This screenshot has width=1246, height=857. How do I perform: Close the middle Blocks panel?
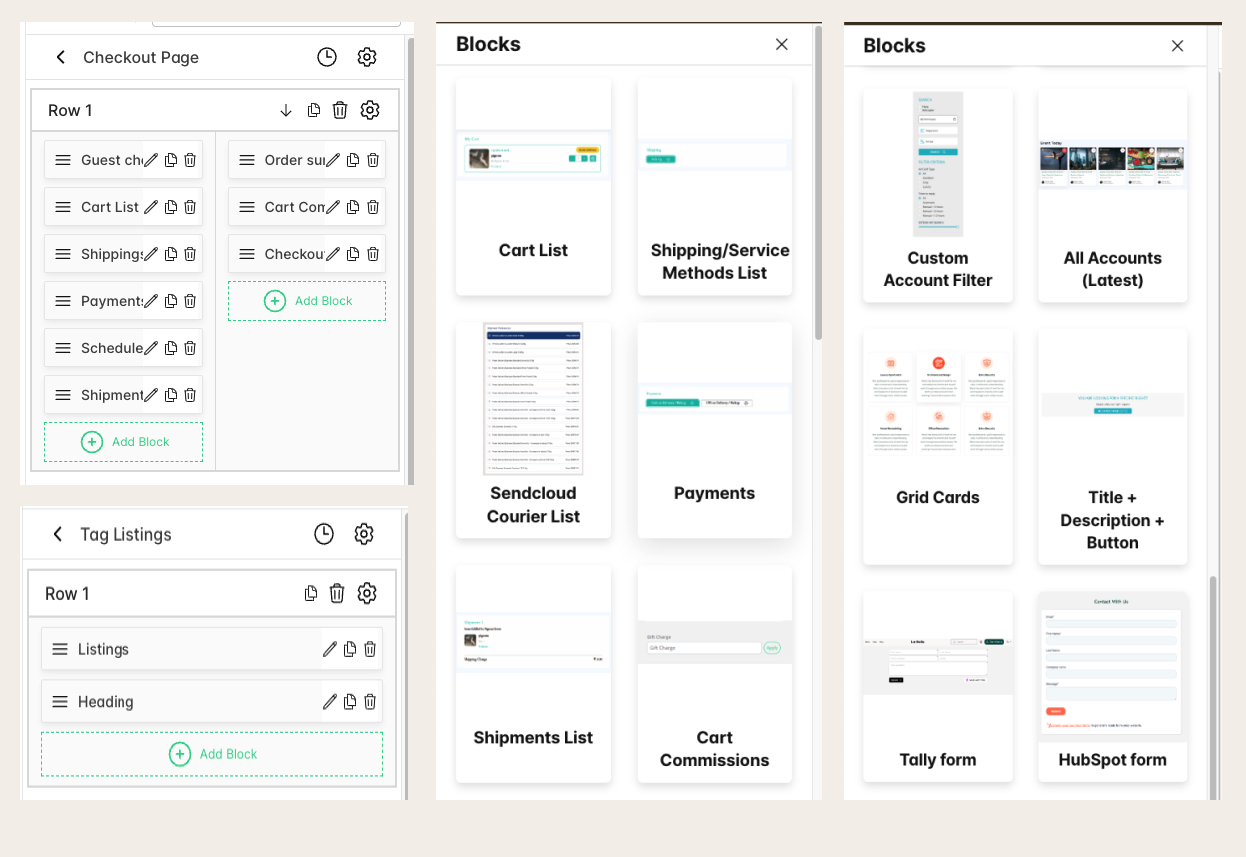[782, 44]
